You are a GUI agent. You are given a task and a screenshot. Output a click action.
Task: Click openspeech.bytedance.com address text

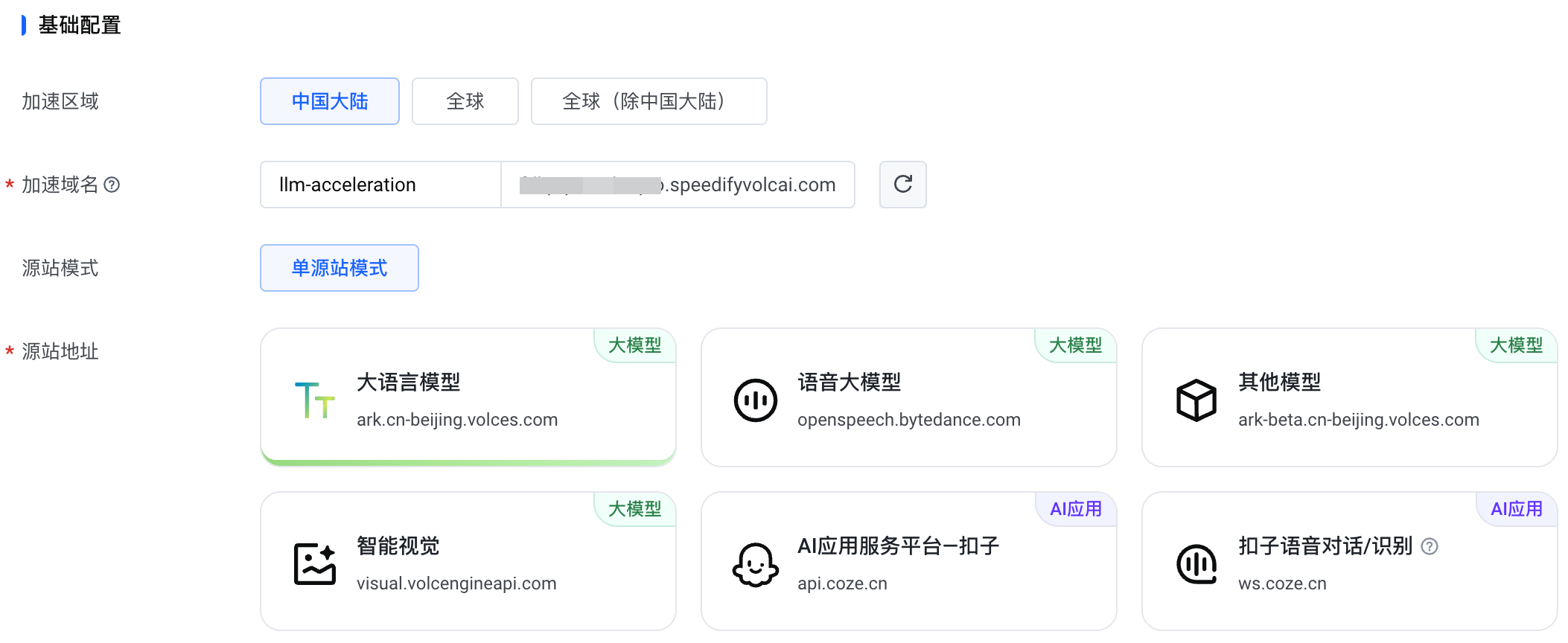pyautogui.click(x=909, y=420)
